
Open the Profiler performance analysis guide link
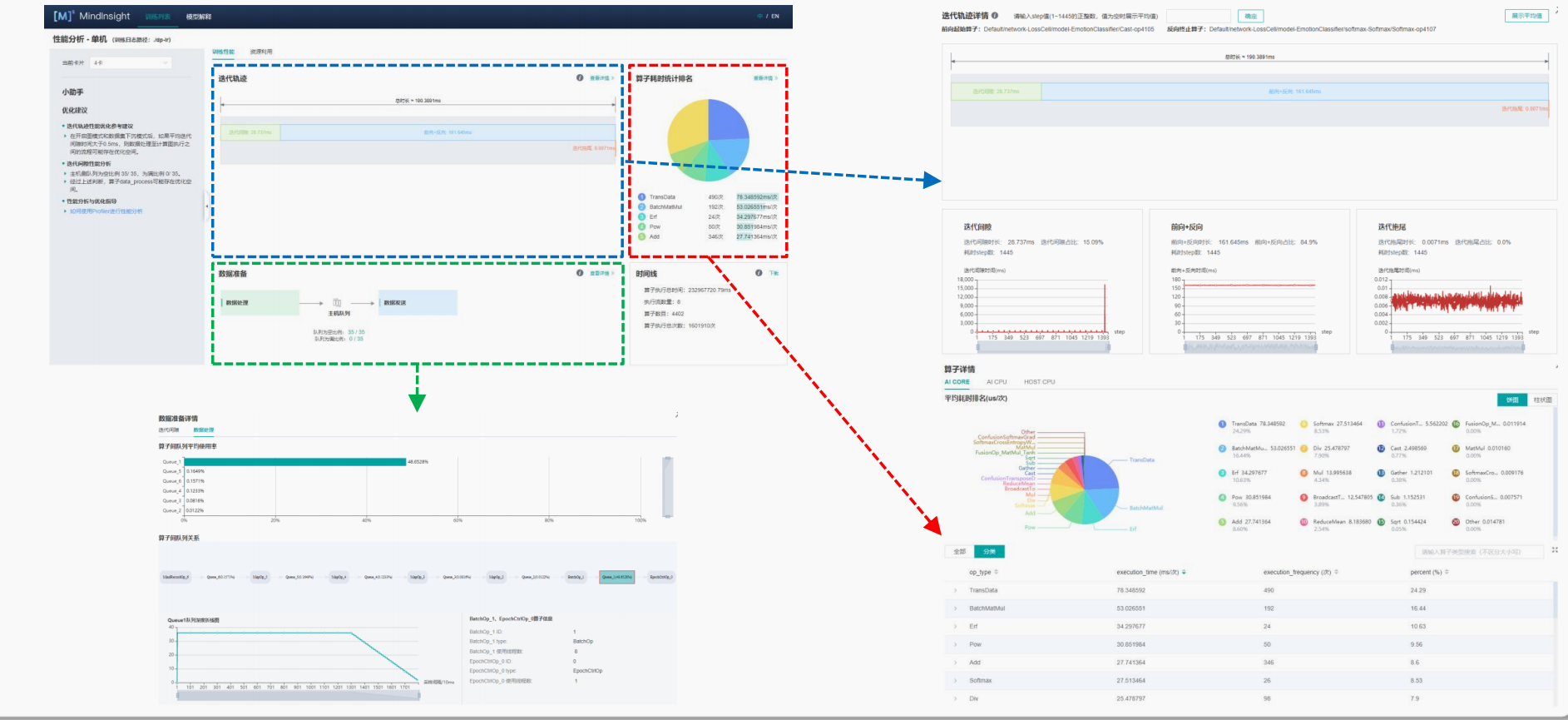106,211
